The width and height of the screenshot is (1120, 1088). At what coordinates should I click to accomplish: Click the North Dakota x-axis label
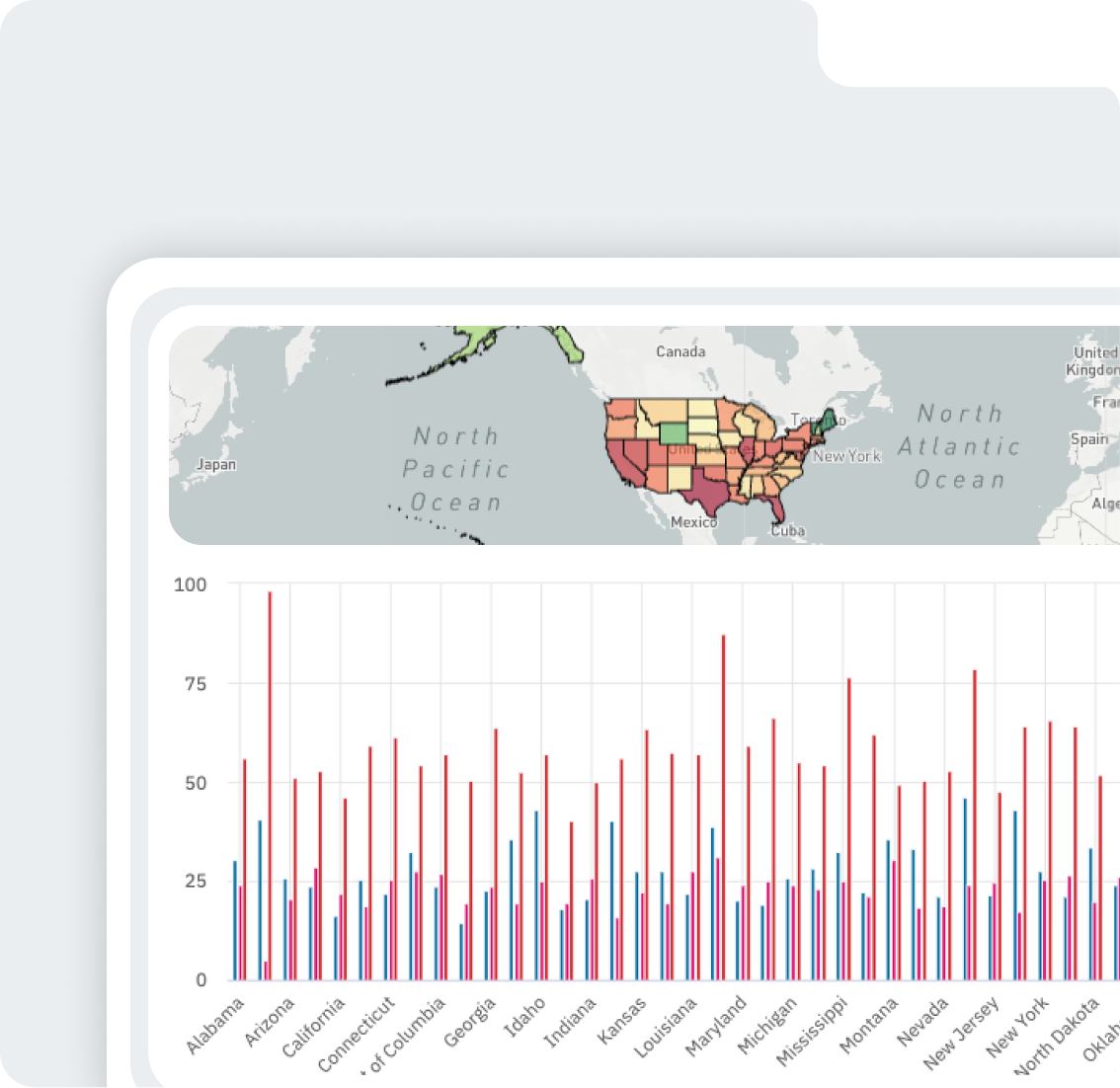pos(1057,1038)
